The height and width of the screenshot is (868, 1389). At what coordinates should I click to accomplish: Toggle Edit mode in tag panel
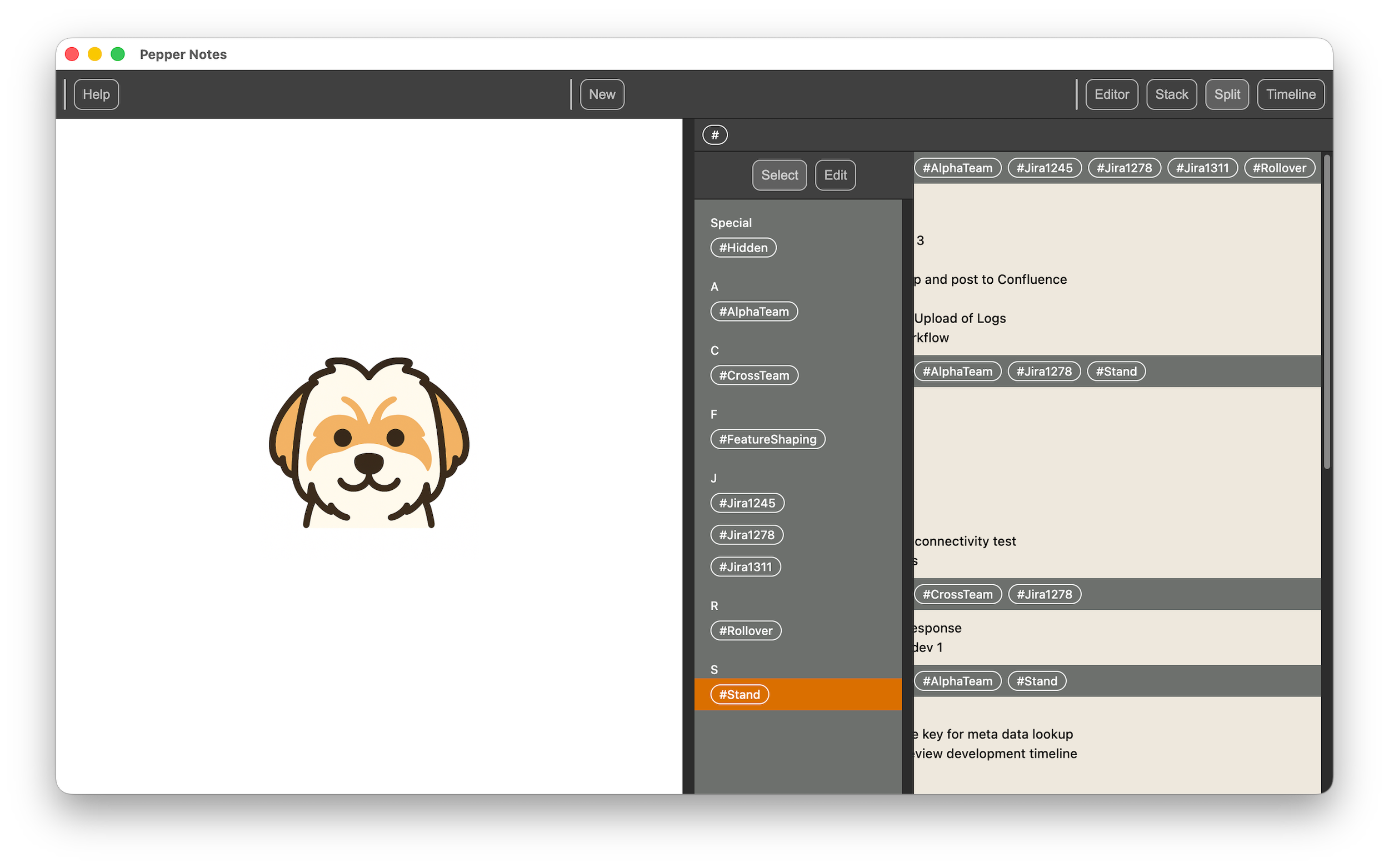pos(835,175)
